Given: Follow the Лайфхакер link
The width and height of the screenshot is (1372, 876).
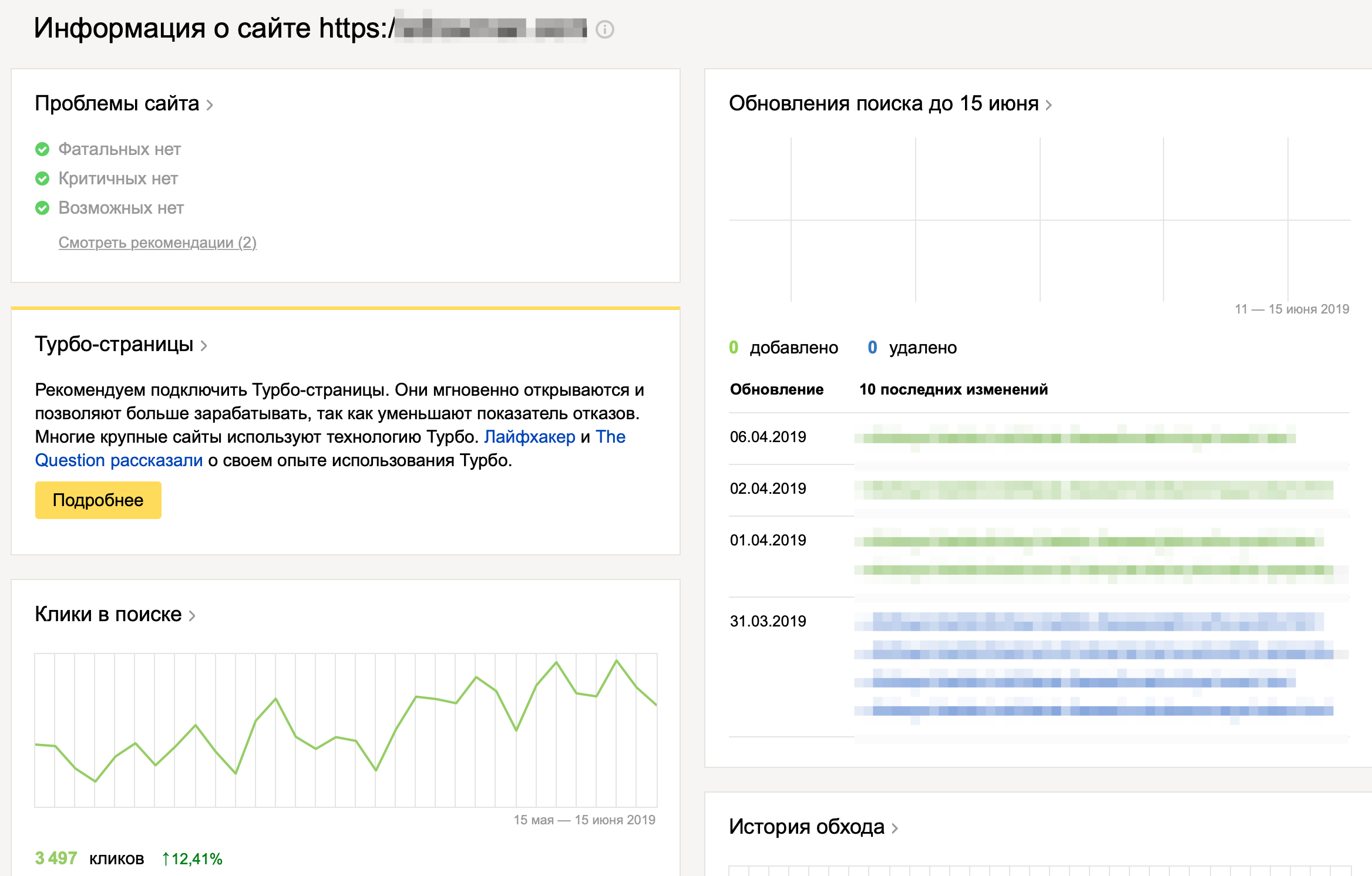Looking at the screenshot, I should pyautogui.click(x=529, y=437).
